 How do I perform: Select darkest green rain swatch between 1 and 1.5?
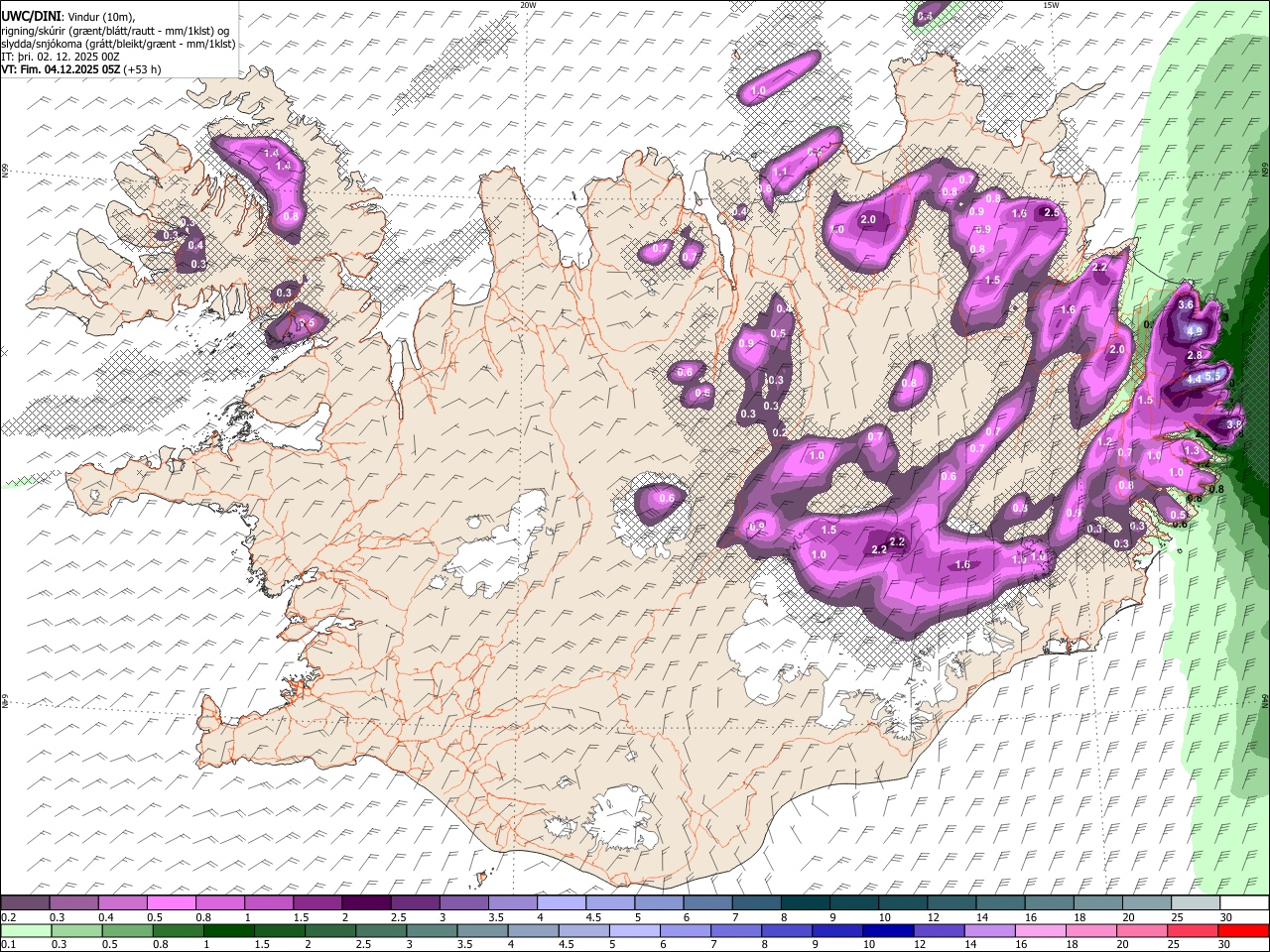pyautogui.click(x=228, y=930)
